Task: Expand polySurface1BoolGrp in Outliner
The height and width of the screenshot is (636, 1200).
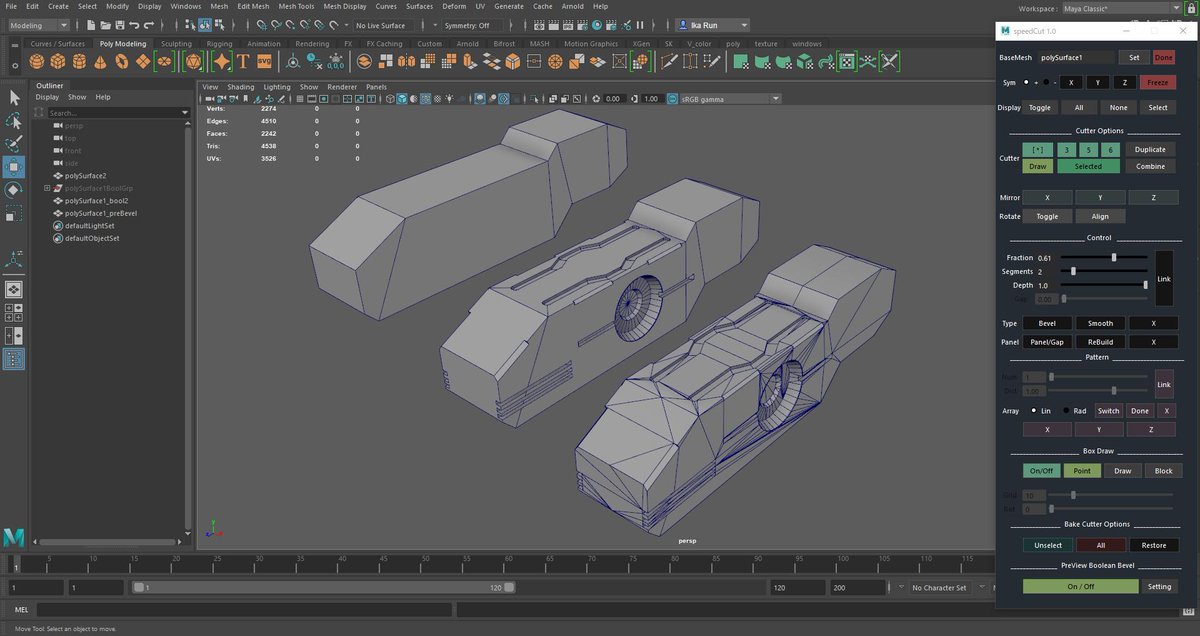Action: 47,188
